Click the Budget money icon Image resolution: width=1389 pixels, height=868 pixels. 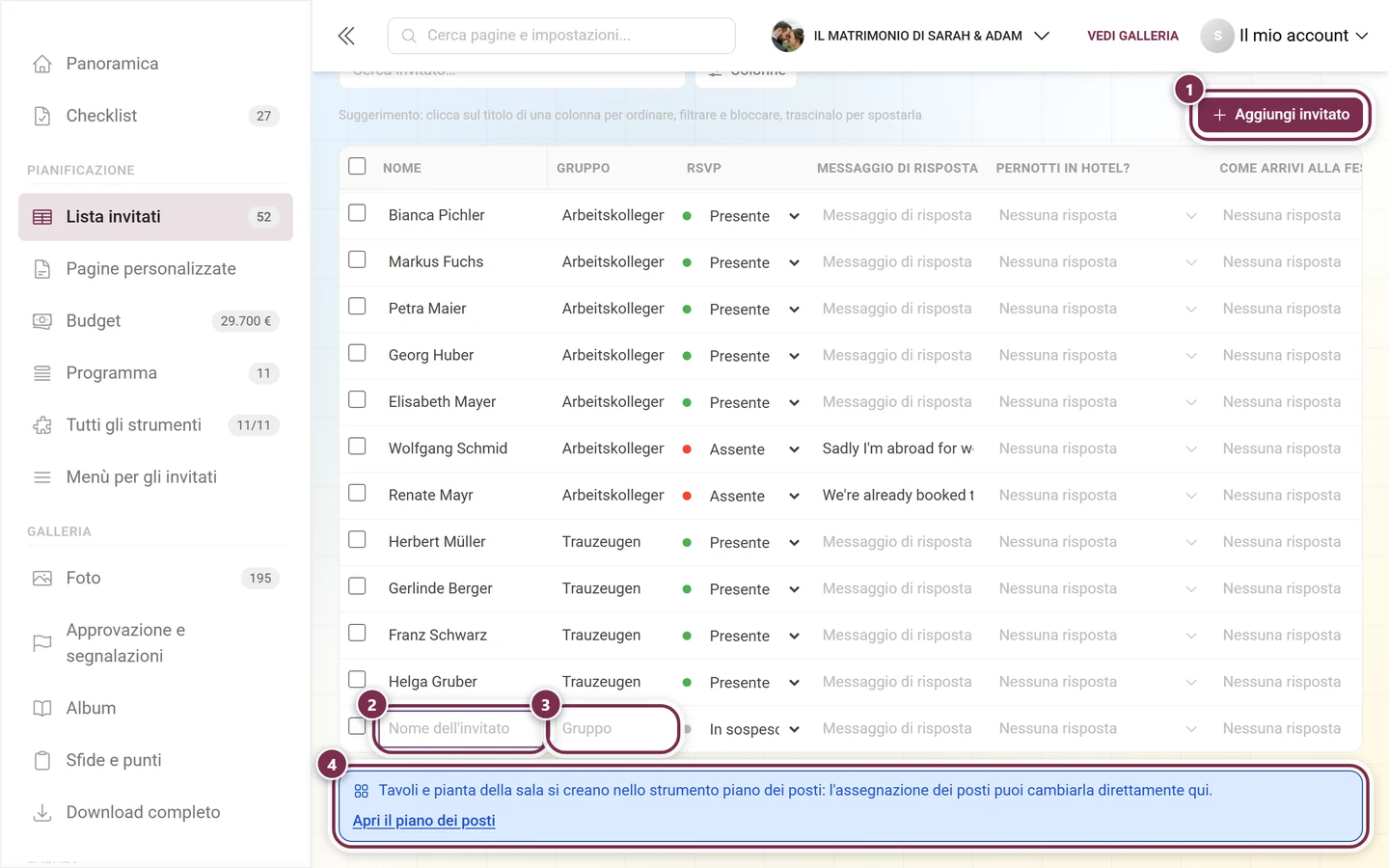42,321
